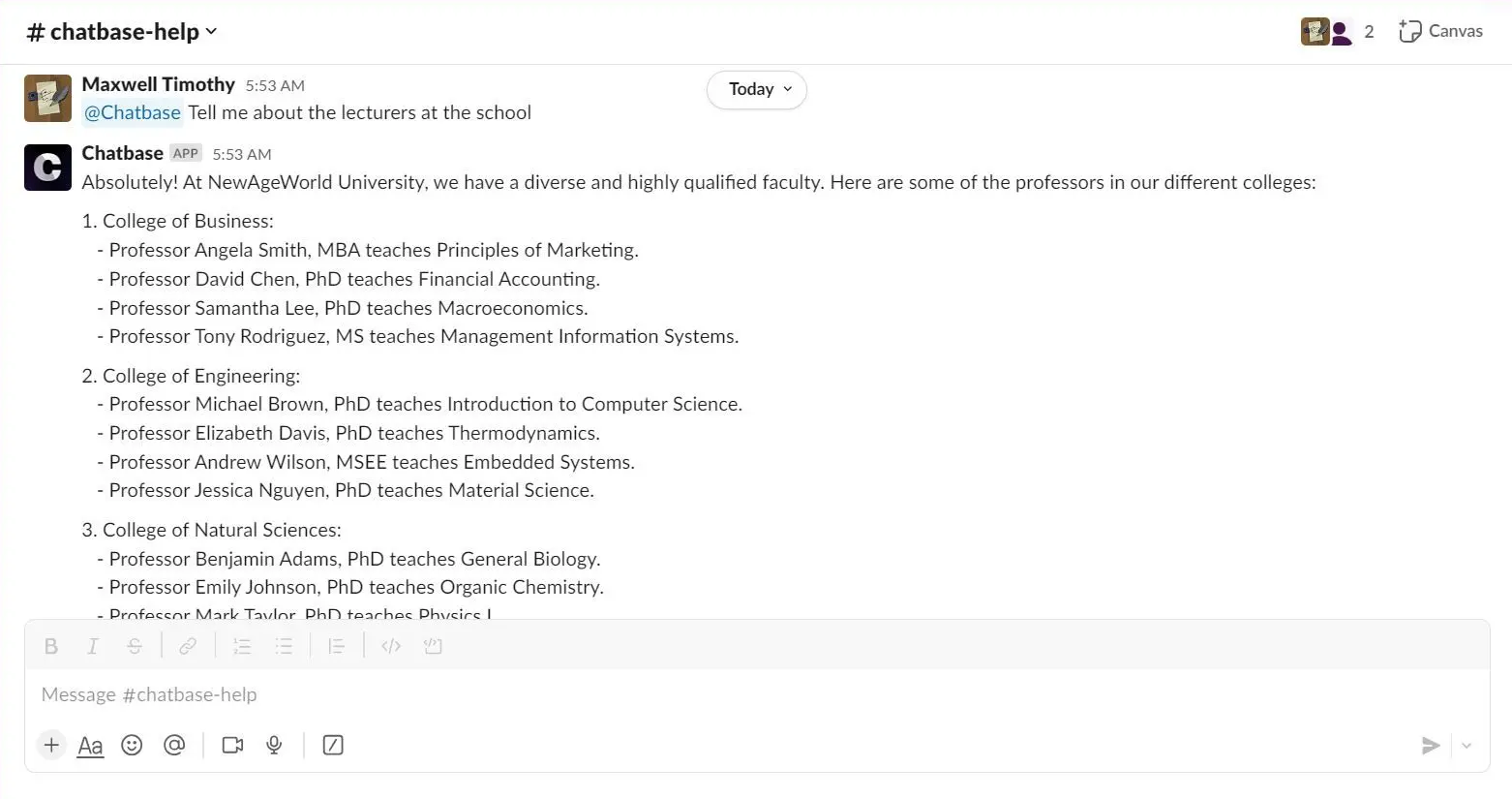Toggle italic text formatting

coord(93,646)
